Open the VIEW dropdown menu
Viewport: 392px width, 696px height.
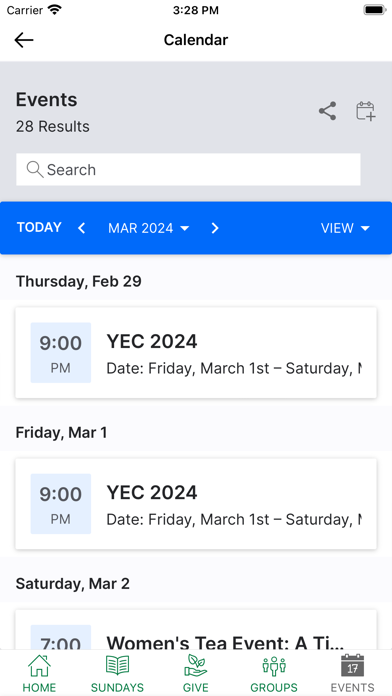pyautogui.click(x=345, y=228)
